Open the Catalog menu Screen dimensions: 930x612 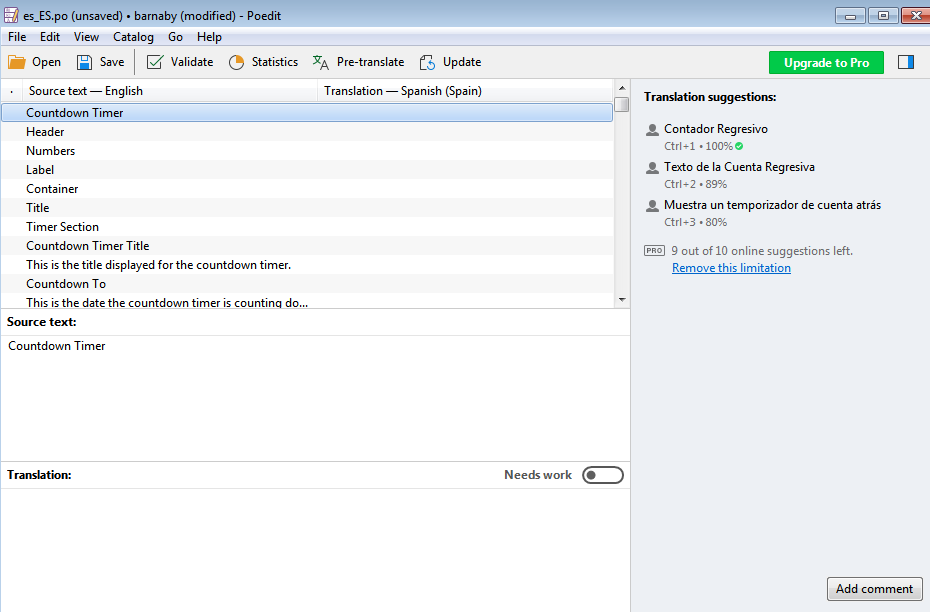tap(133, 37)
